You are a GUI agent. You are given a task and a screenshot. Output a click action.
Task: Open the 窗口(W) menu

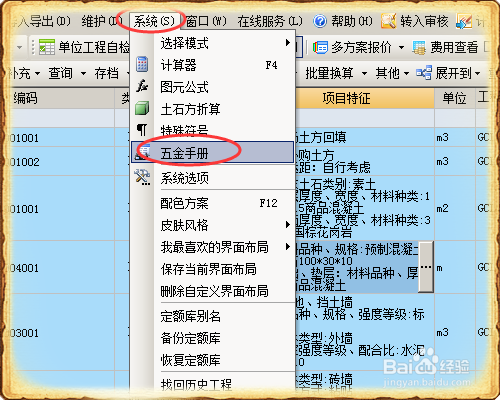click(x=206, y=21)
